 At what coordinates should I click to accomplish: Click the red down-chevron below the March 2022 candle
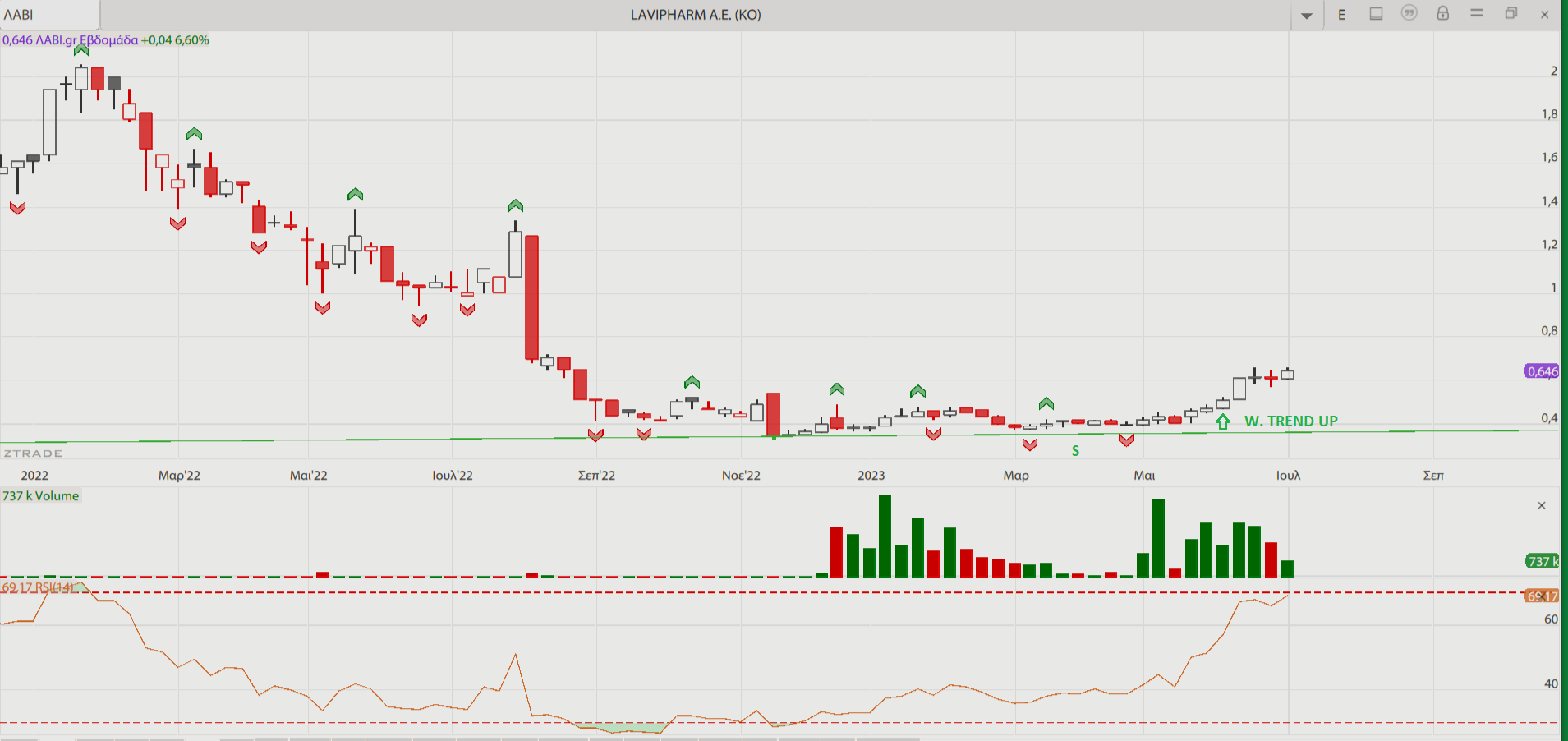tap(177, 223)
